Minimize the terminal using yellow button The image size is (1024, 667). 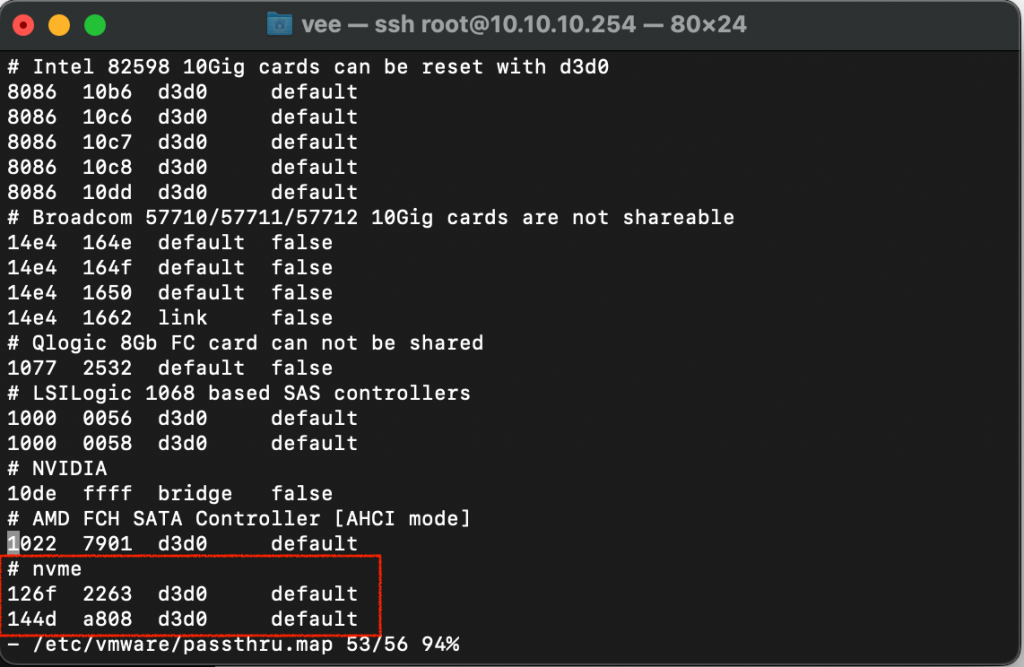pyautogui.click(x=59, y=25)
